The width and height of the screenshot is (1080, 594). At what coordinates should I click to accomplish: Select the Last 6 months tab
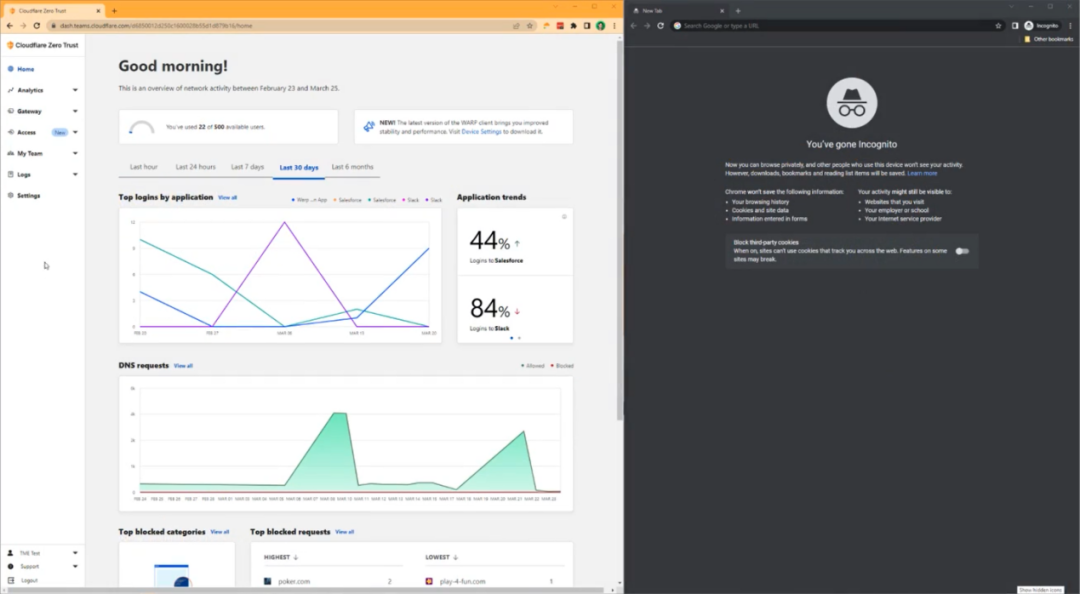(352, 167)
